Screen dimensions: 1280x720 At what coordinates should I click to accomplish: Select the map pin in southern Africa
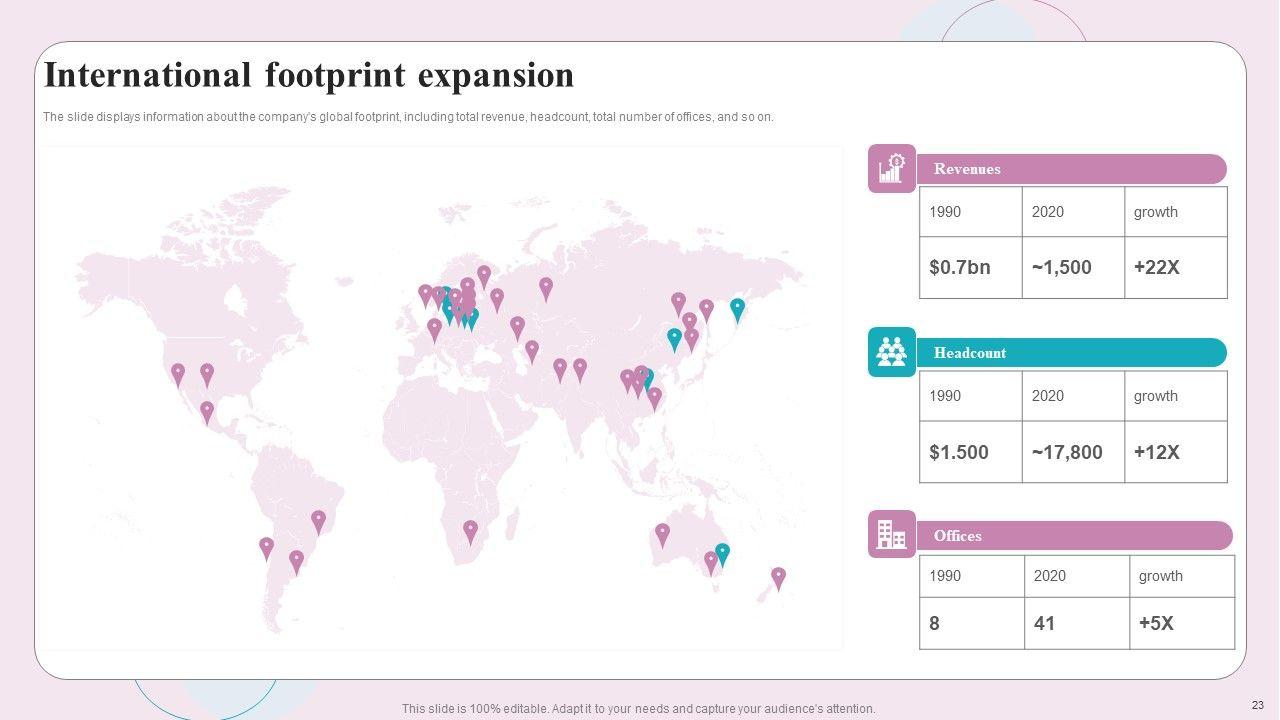pyautogui.click(x=470, y=530)
